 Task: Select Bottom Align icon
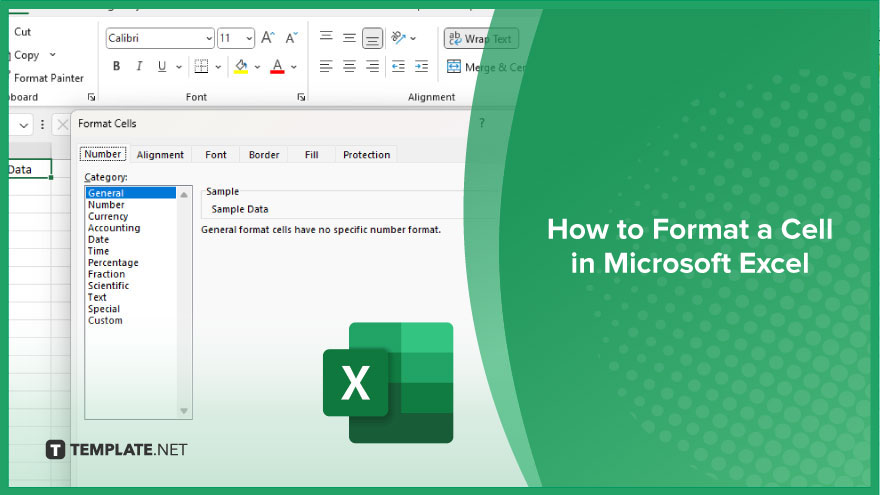(x=372, y=38)
